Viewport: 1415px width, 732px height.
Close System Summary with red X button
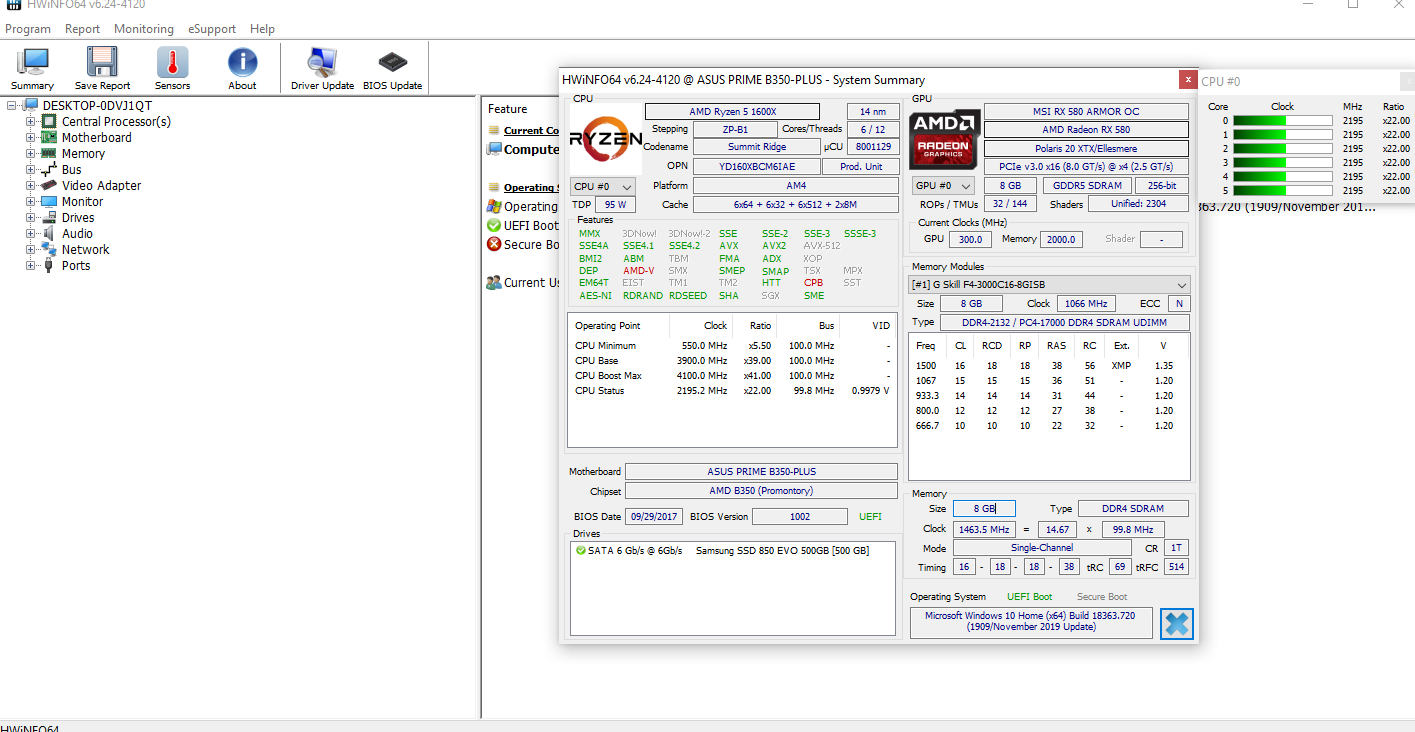pos(1188,79)
